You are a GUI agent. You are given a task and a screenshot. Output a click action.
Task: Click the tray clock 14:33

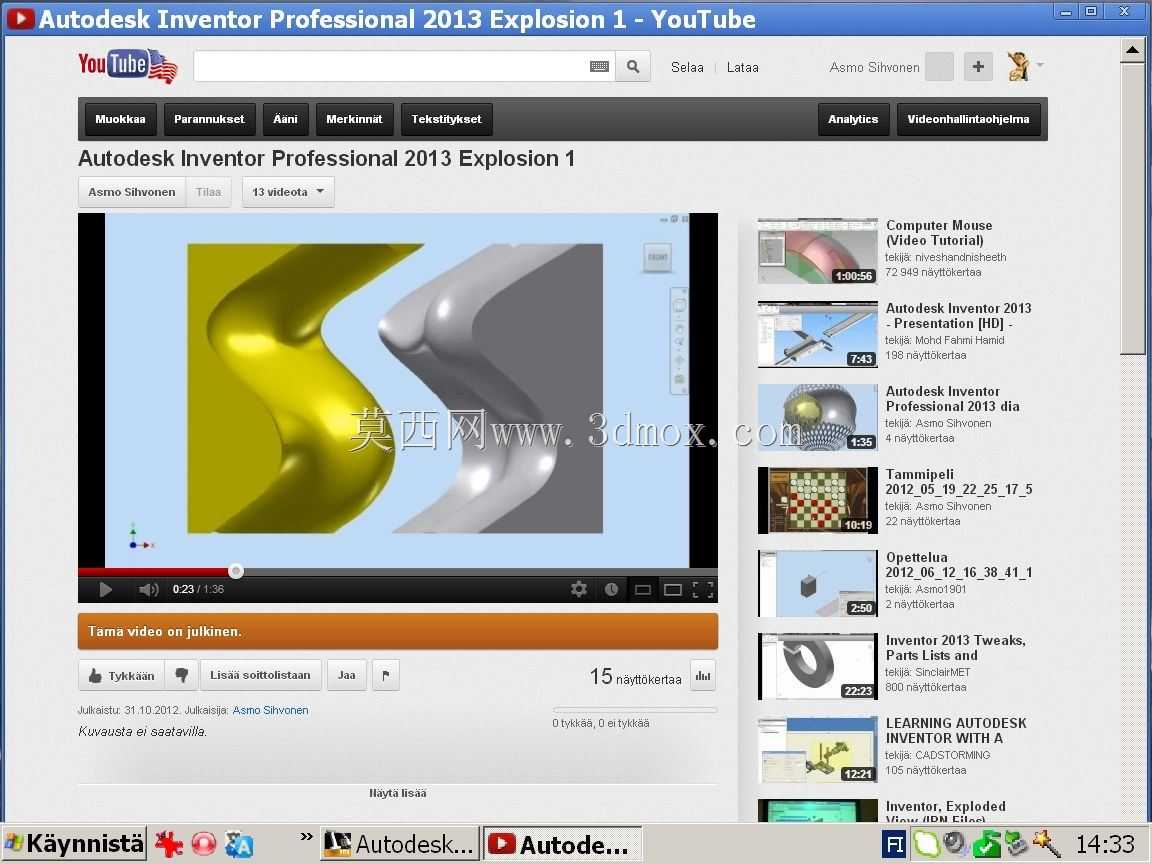1105,844
